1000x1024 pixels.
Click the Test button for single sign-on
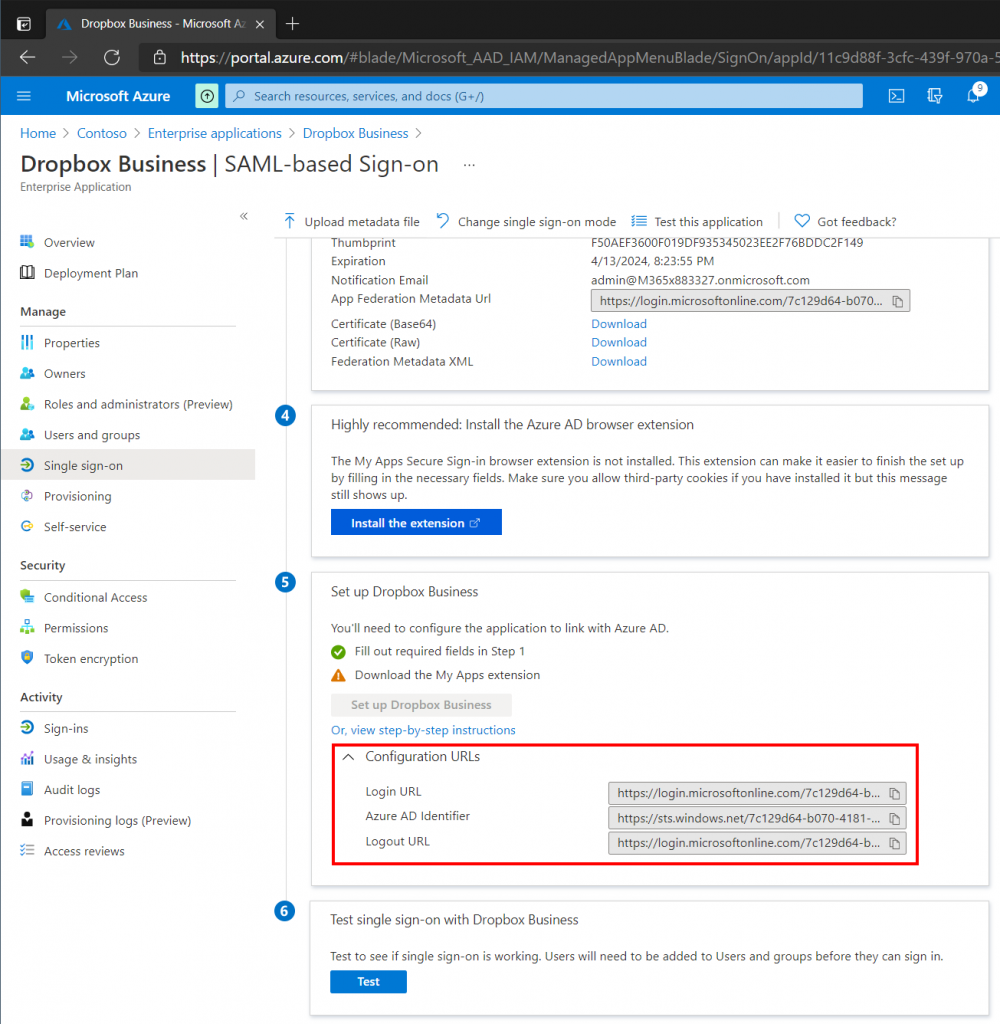[368, 982]
